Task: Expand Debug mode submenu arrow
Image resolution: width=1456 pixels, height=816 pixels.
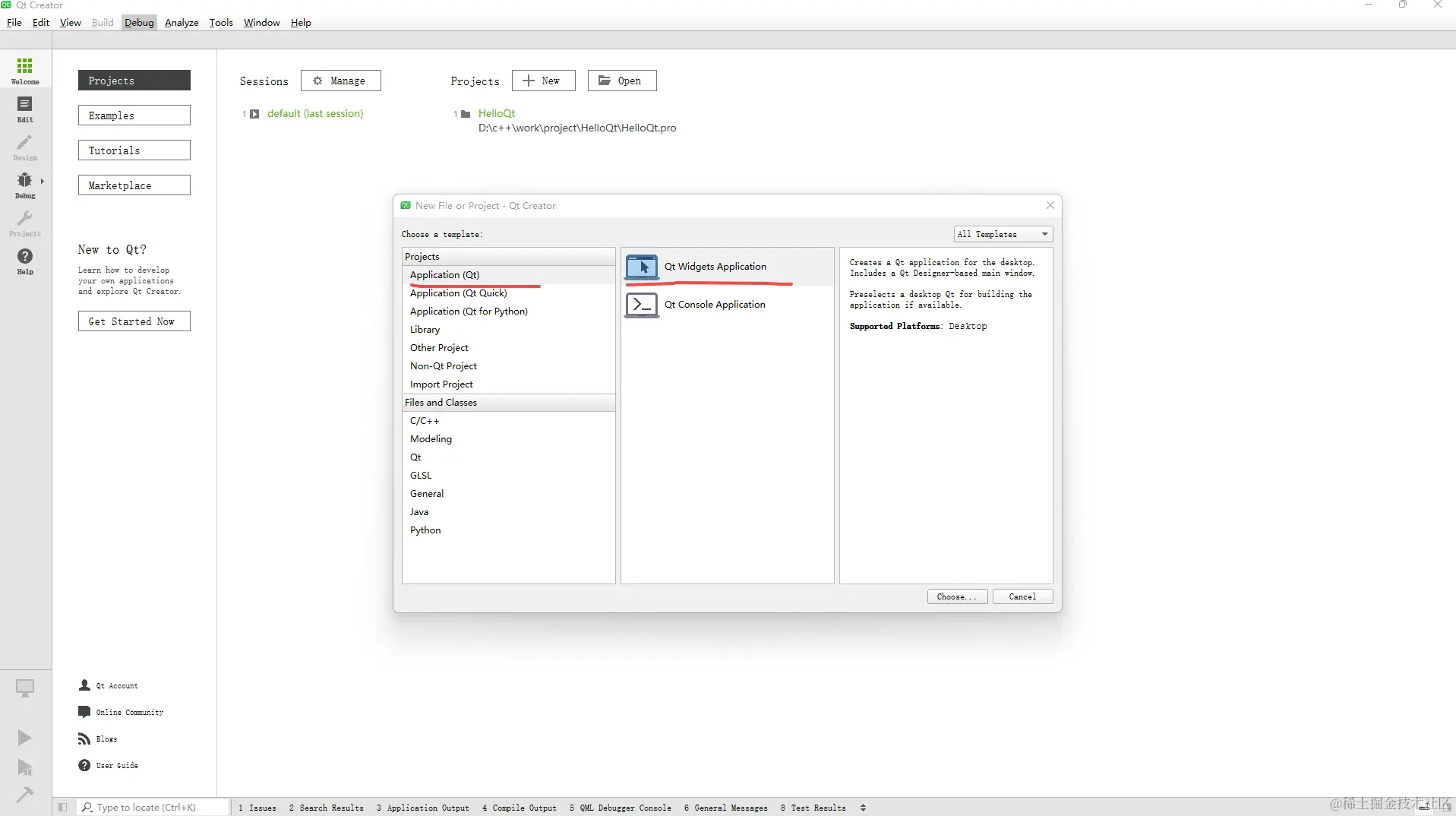Action: (x=43, y=181)
